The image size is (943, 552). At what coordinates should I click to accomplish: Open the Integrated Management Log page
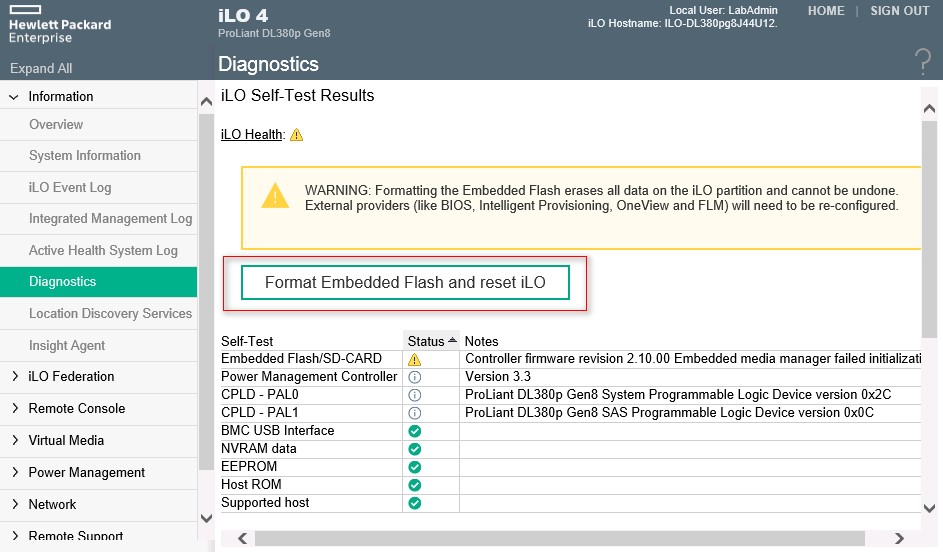[x=110, y=219]
